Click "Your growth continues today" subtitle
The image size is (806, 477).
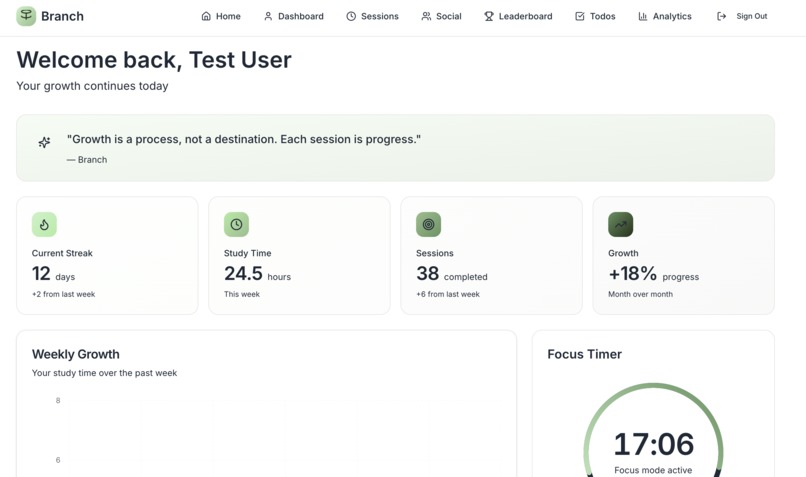pyautogui.click(x=93, y=86)
